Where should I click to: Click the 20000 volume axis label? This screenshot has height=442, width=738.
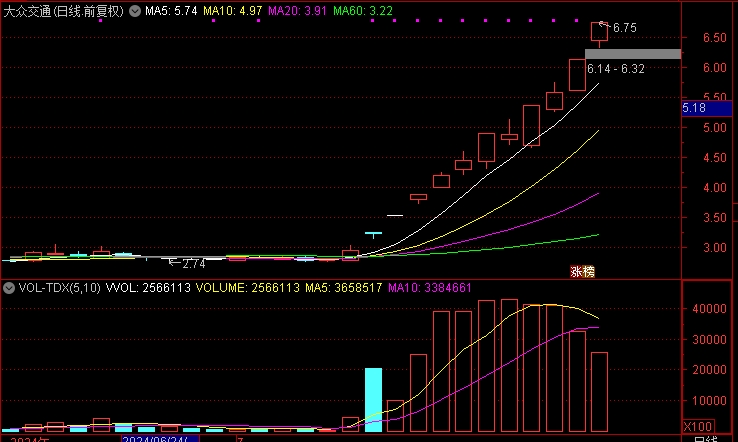tap(709, 370)
